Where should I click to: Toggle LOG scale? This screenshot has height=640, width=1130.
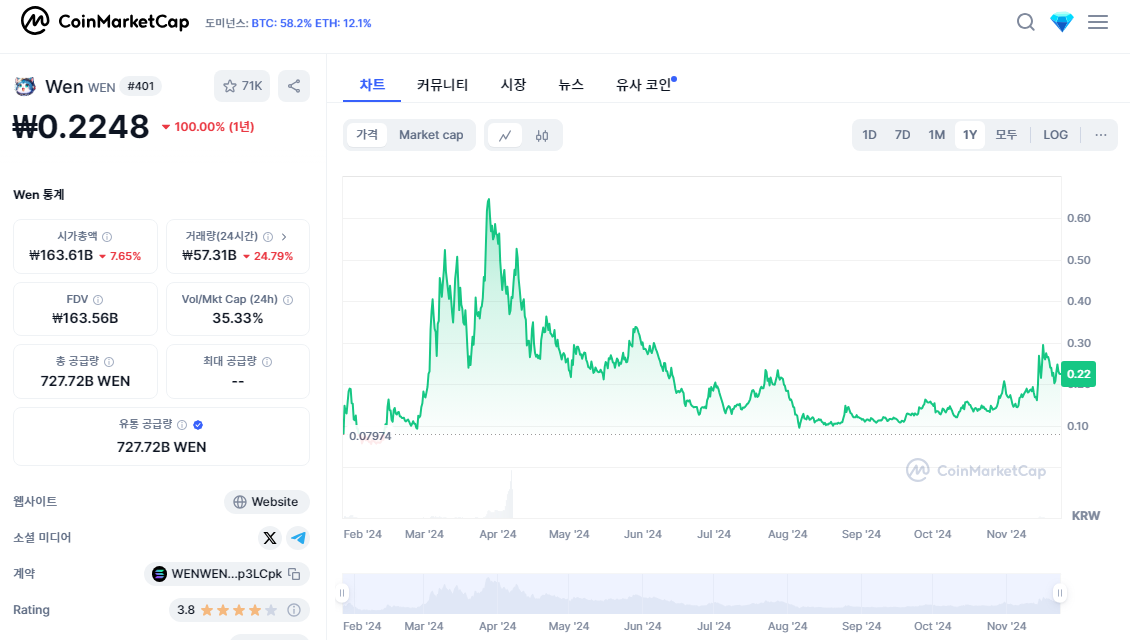coord(1055,135)
